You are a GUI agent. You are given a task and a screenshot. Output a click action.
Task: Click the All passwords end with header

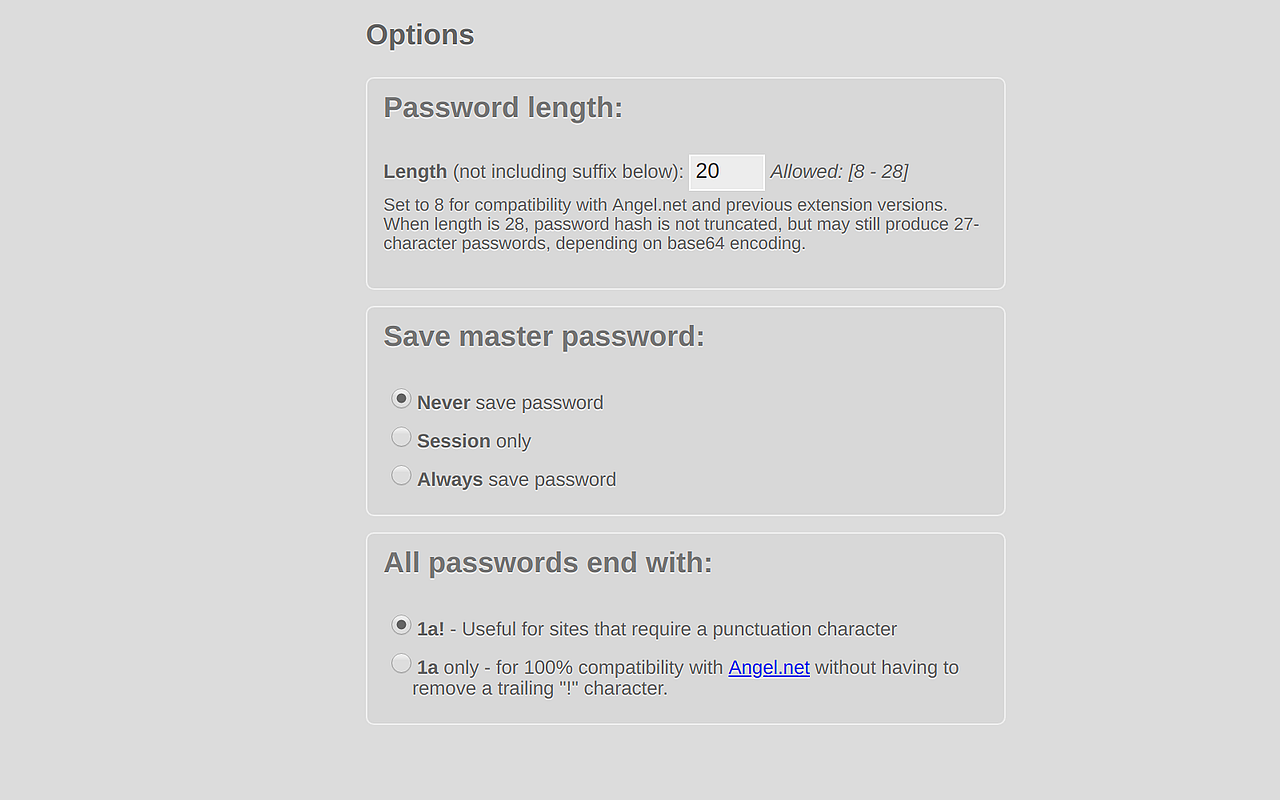click(x=546, y=562)
